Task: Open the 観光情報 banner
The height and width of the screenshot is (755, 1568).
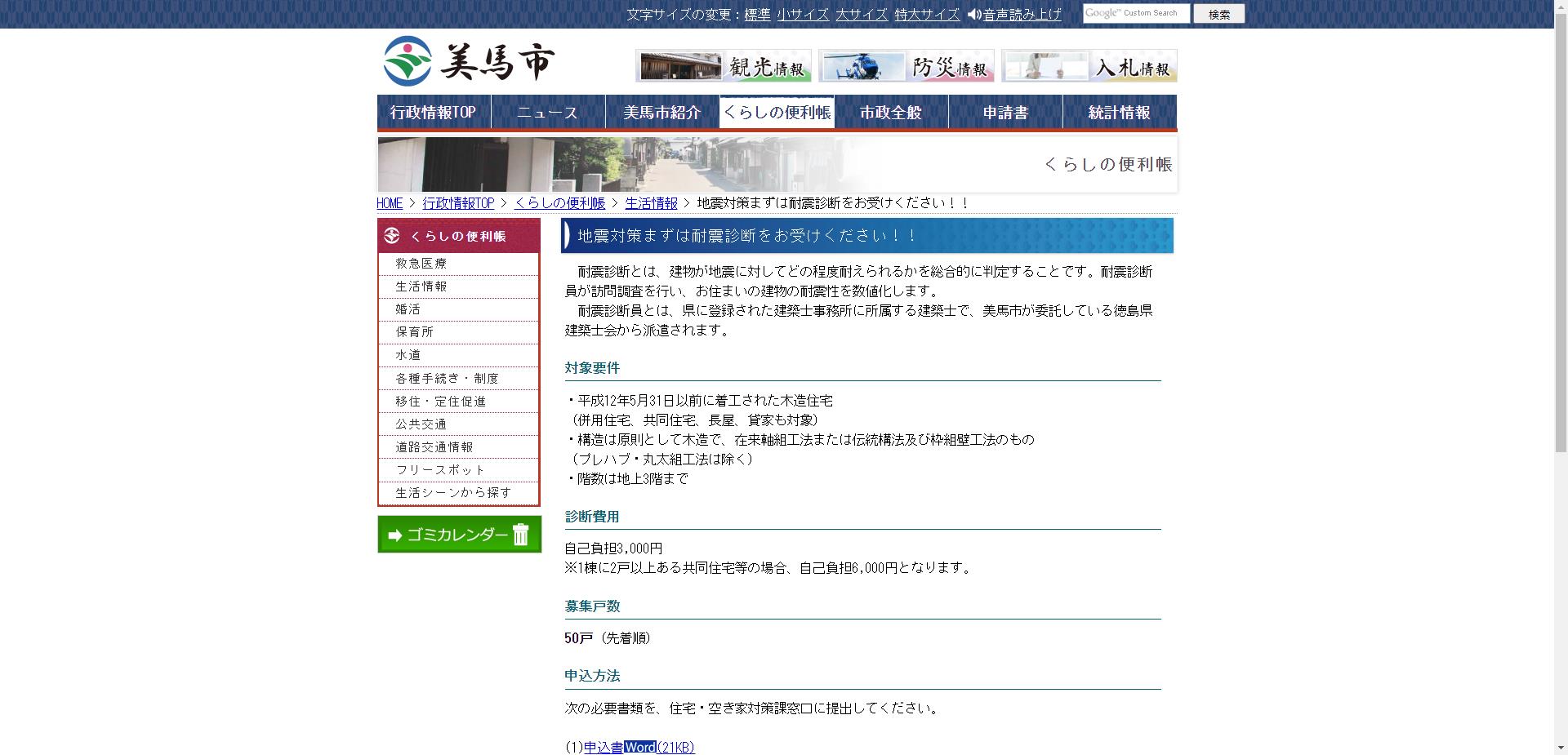Action: pyautogui.click(x=722, y=65)
